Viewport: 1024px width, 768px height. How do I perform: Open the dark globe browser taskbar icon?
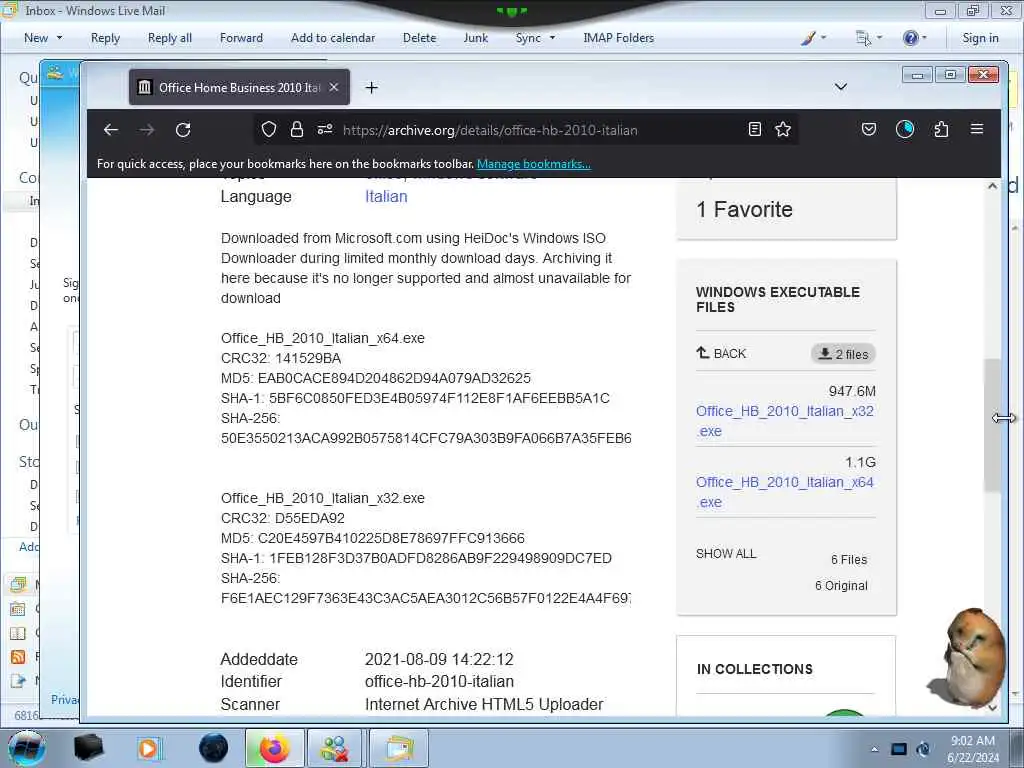(x=213, y=748)
